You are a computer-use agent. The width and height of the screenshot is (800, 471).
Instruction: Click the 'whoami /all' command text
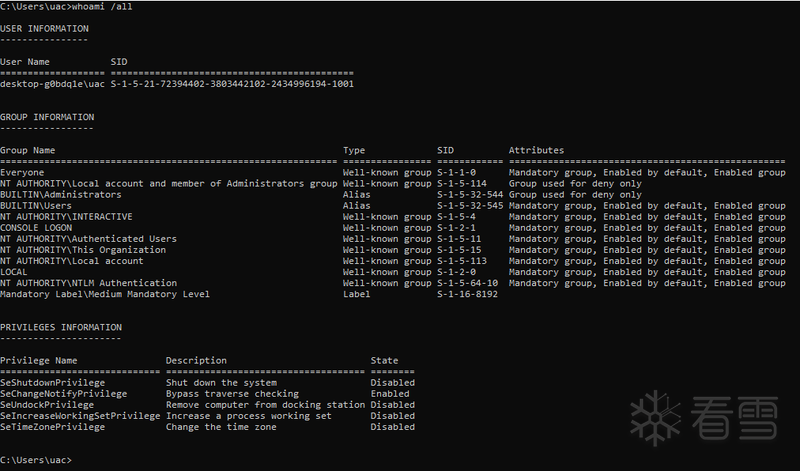(x=102, y=7)
